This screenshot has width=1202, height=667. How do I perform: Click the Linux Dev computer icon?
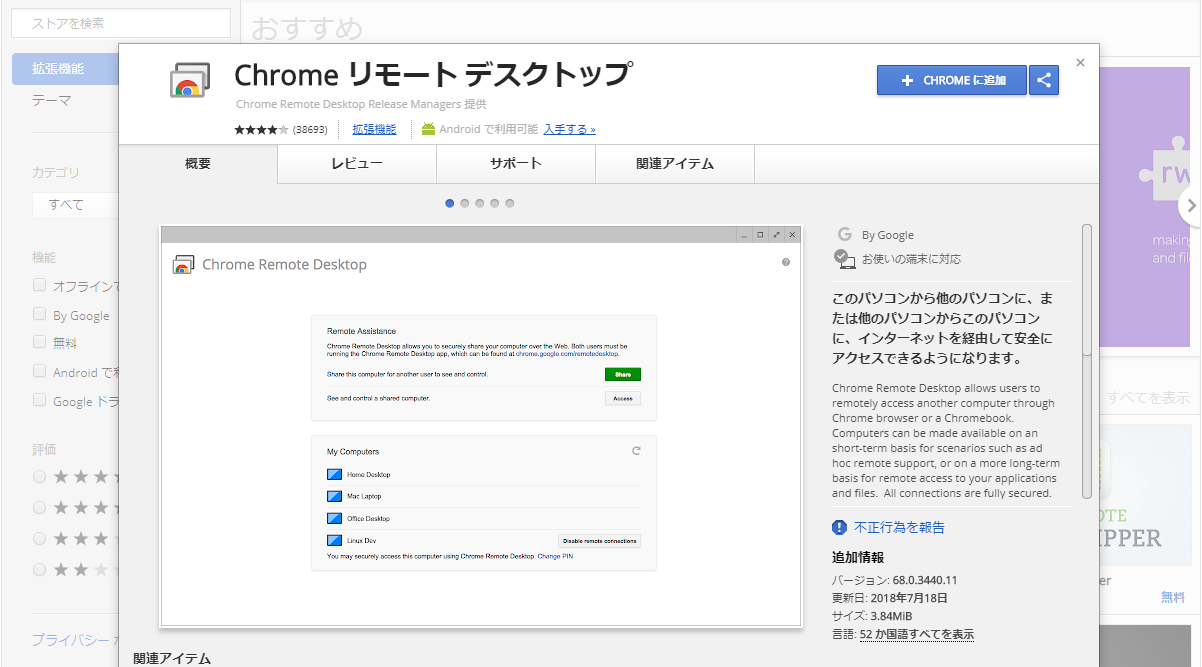click(x=334, y=540)
